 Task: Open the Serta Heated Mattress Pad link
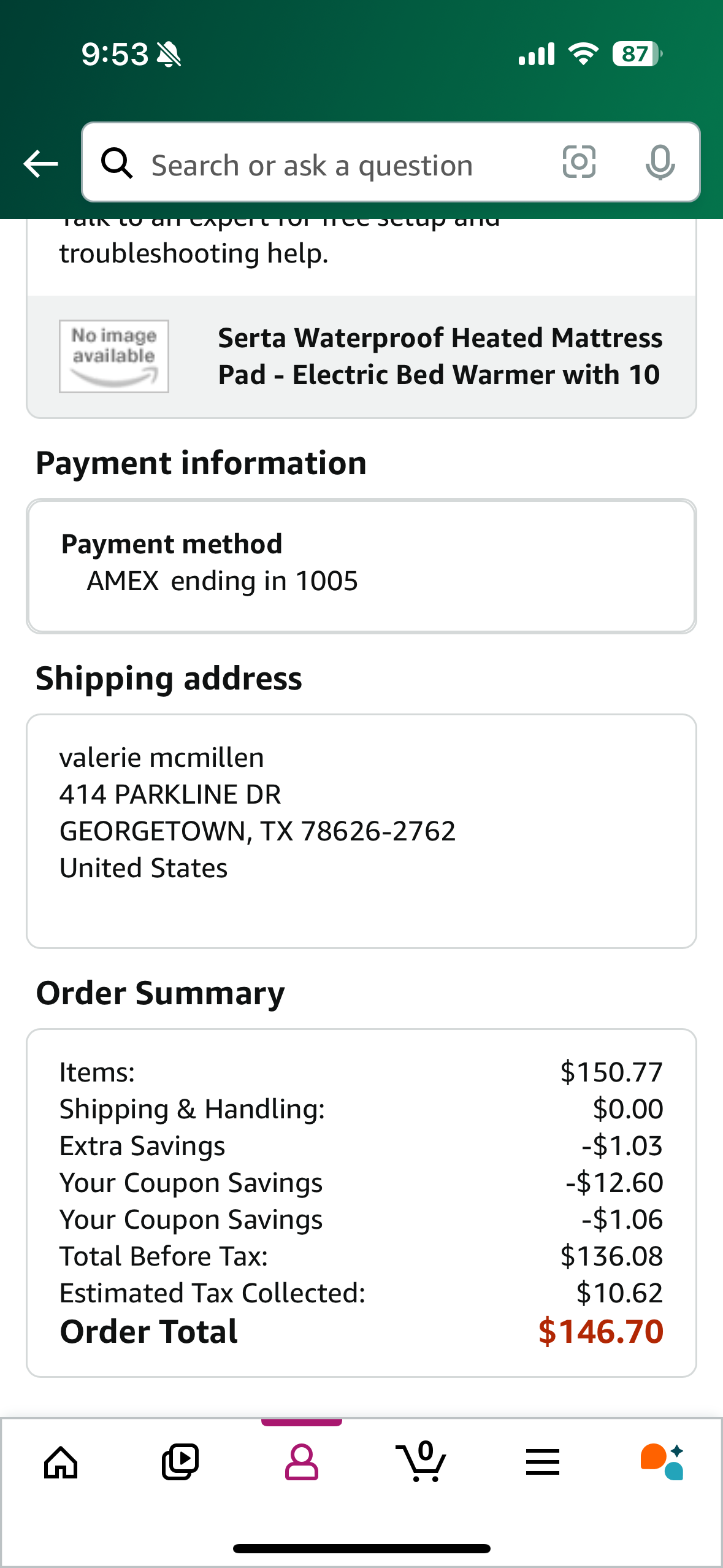(x=440, y=356)
